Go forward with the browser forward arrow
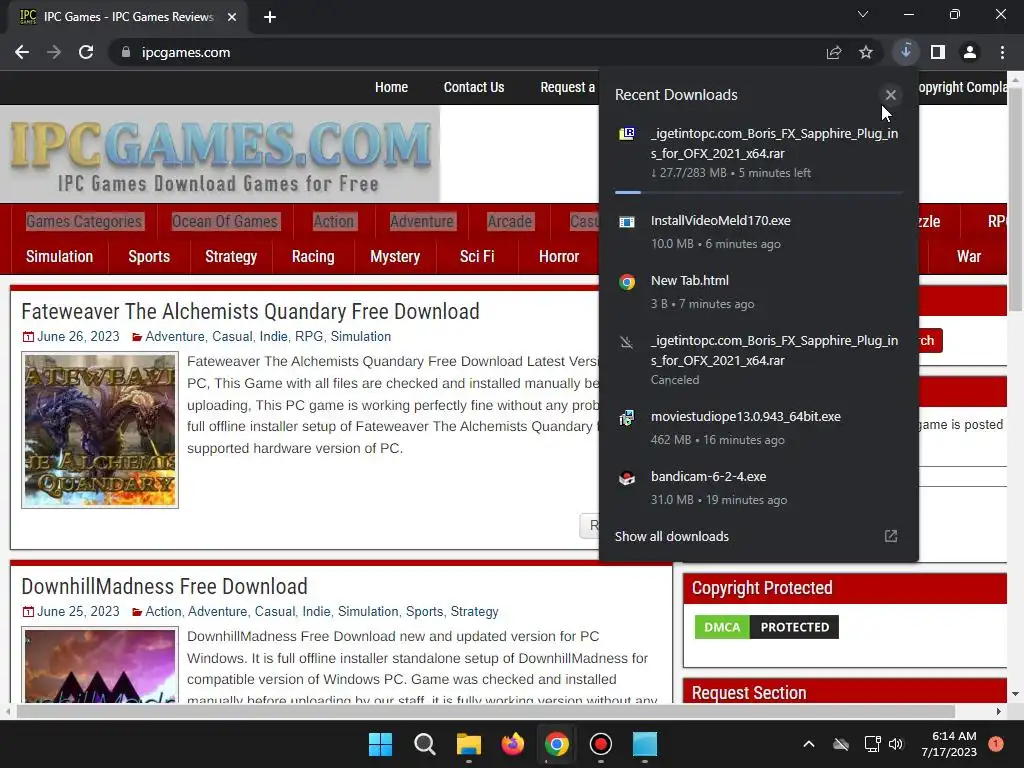Screen dimensions: 1024x768 click(54, 52)
